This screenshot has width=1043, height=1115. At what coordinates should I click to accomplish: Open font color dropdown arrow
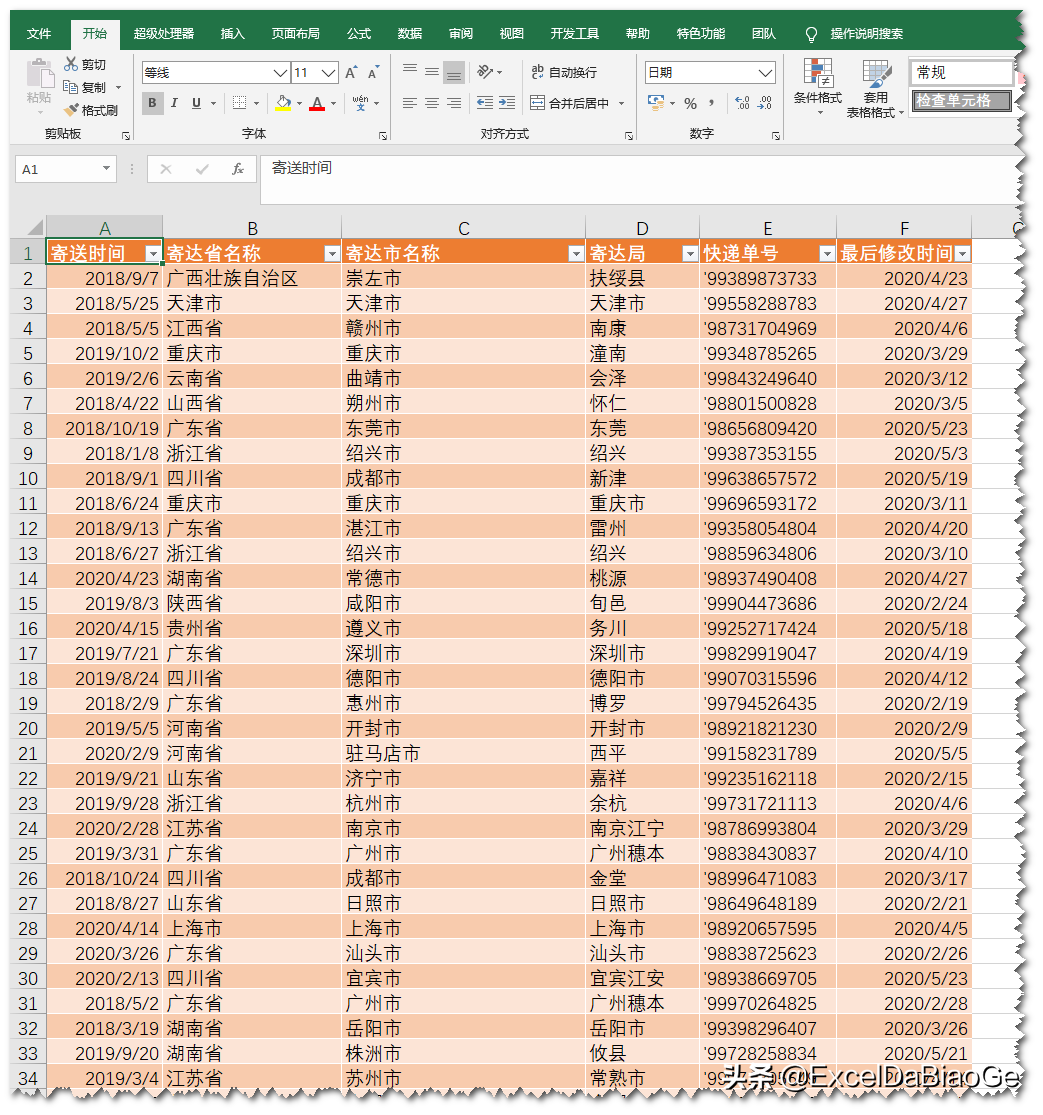[x=333, y=104]
